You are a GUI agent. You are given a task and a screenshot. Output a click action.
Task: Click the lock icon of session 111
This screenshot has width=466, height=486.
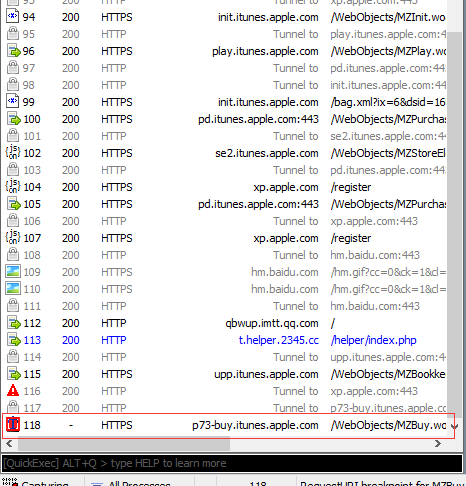pos(13,306)
